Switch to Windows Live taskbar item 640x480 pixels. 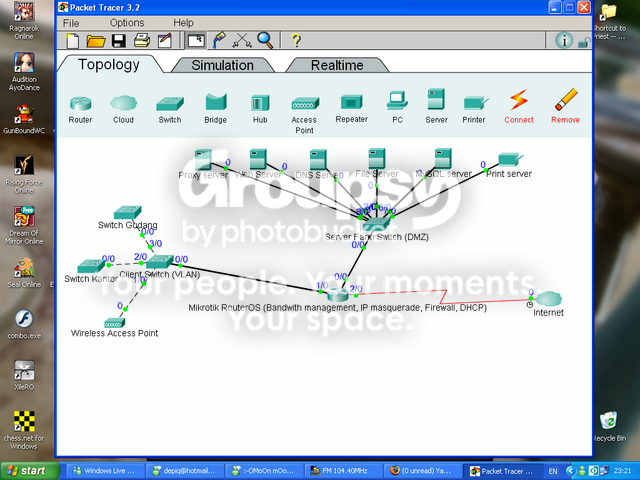point(104,471)
